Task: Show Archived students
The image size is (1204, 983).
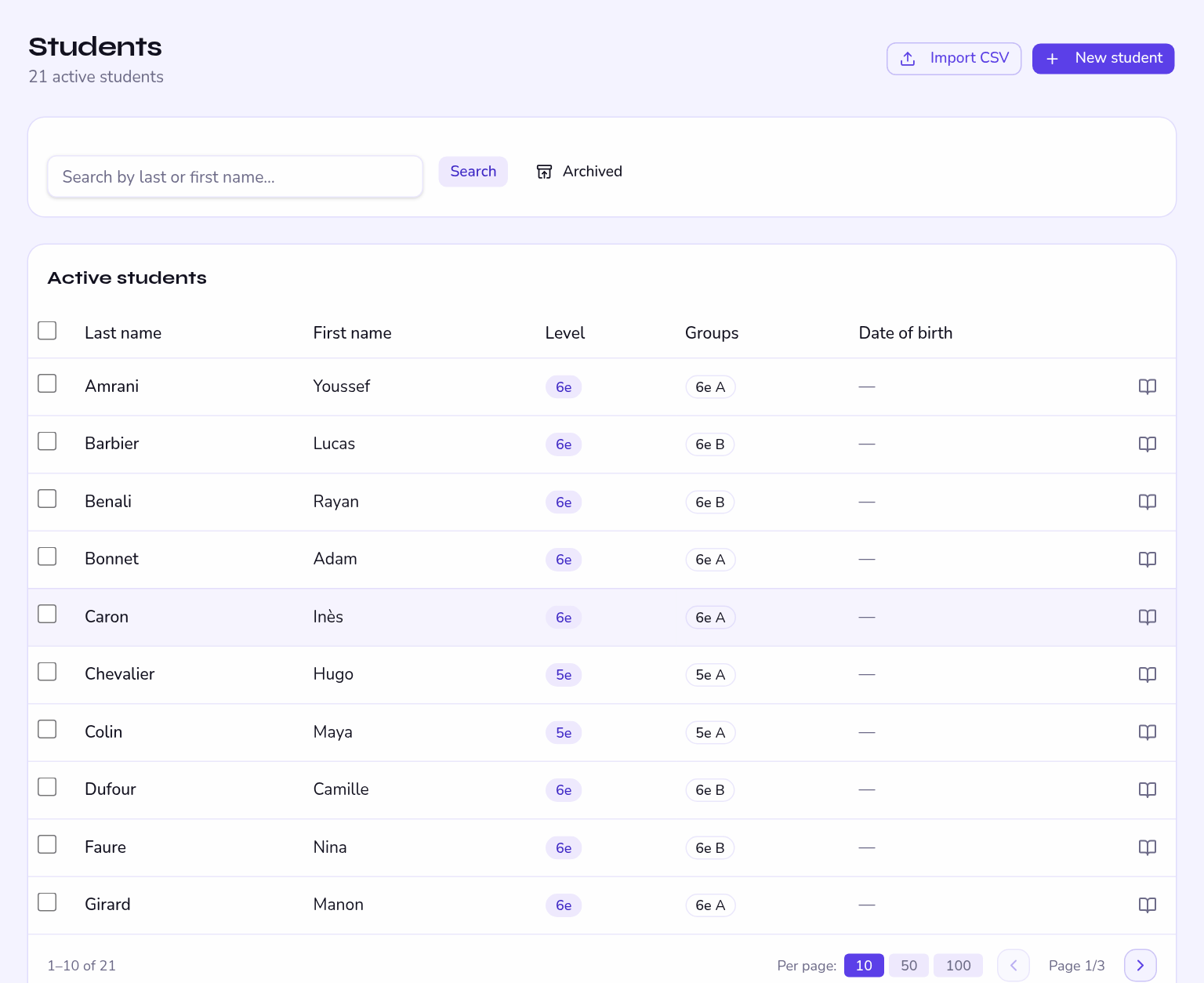Action: (x=579, y=172)
